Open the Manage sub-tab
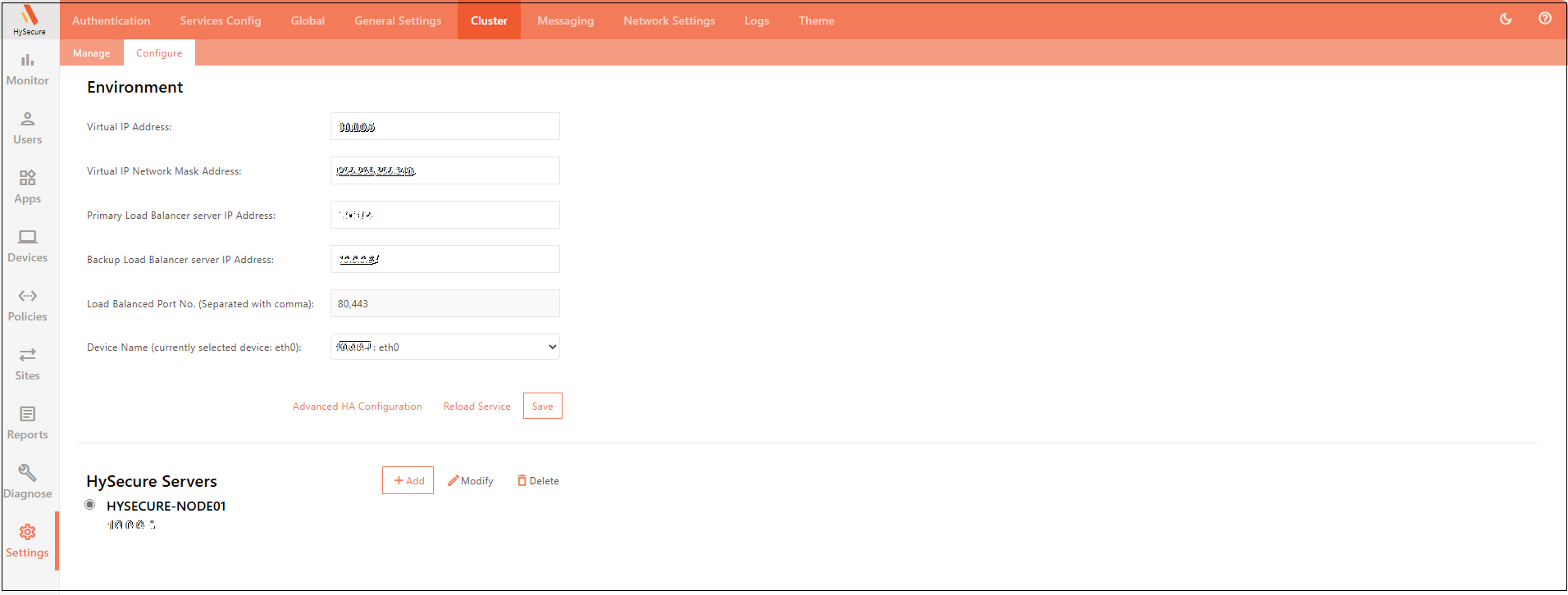 [91, 53]
